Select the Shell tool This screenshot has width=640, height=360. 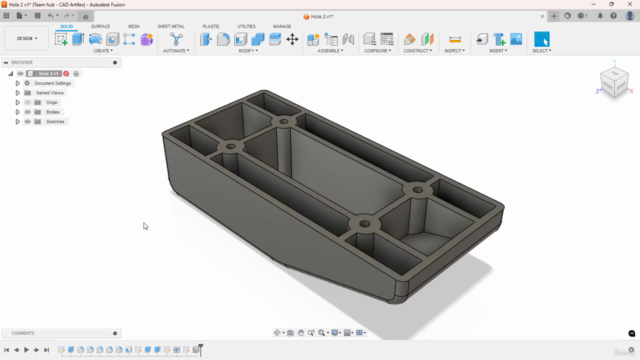[241, 39]
